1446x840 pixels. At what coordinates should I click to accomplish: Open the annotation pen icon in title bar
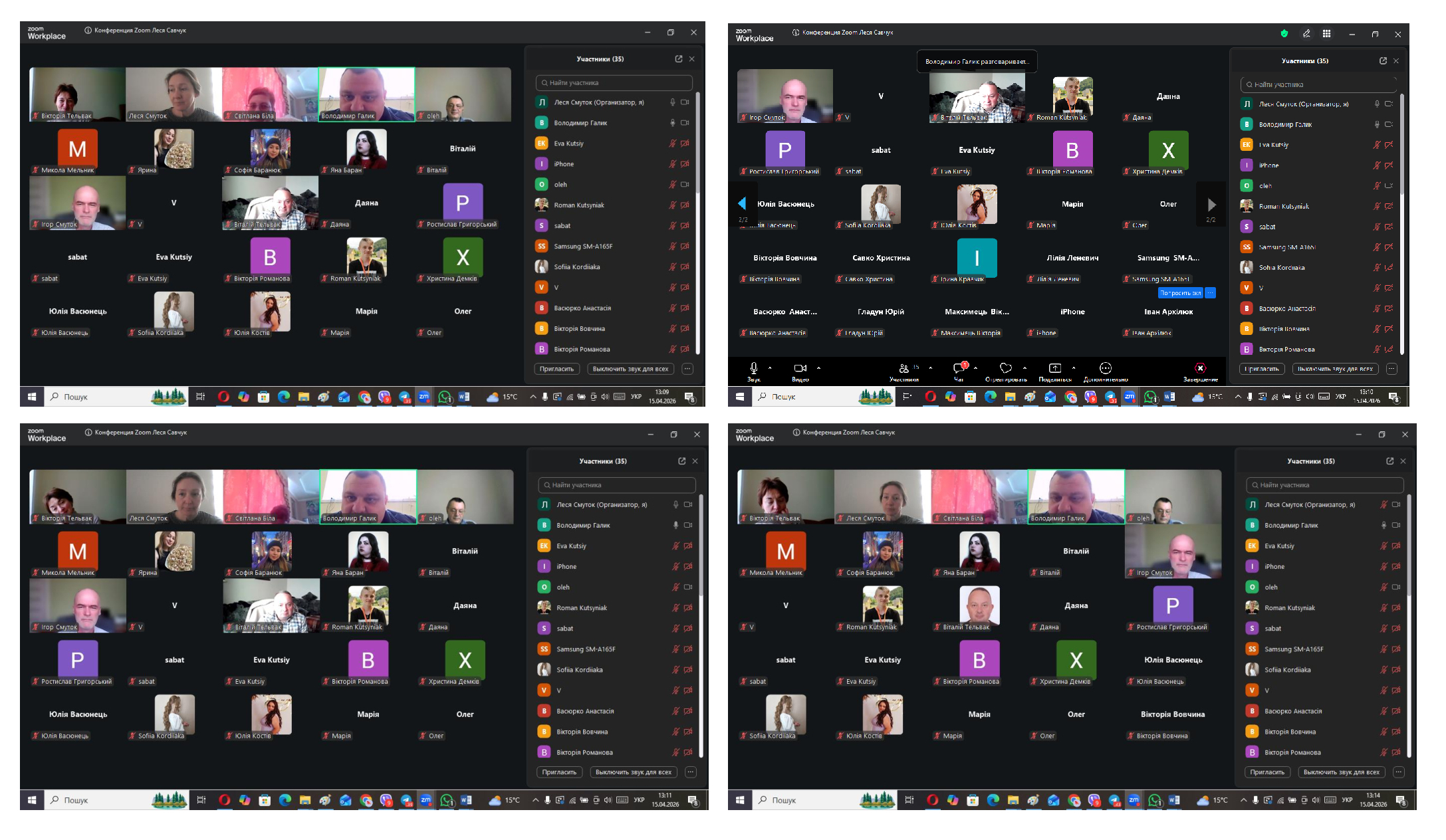tap(1306, 33)
